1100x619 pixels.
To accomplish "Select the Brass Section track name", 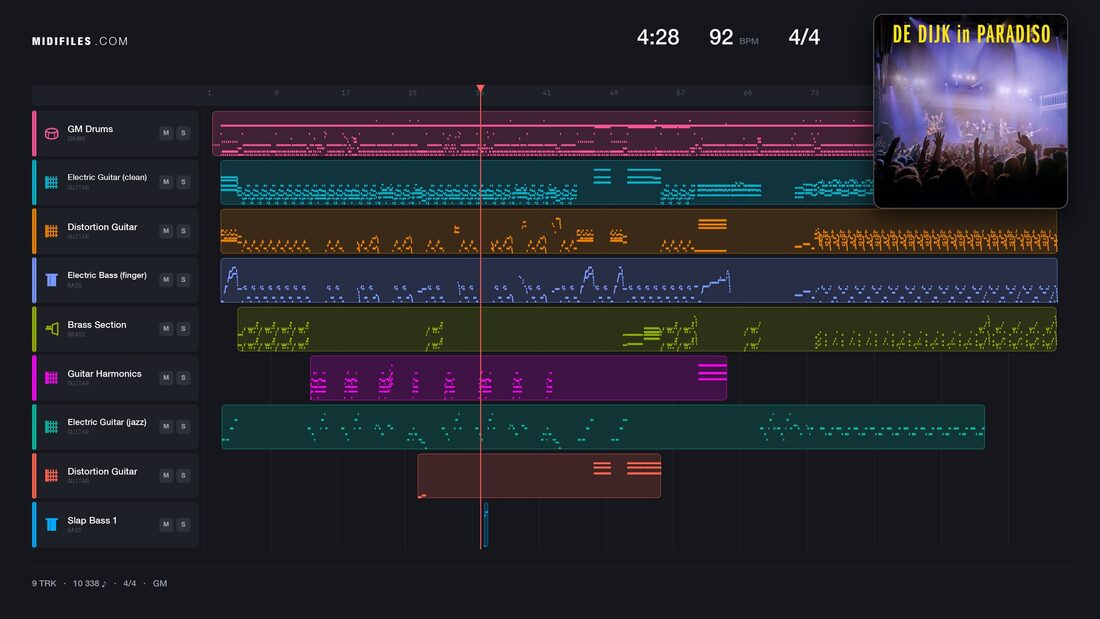I will (97, 325).
